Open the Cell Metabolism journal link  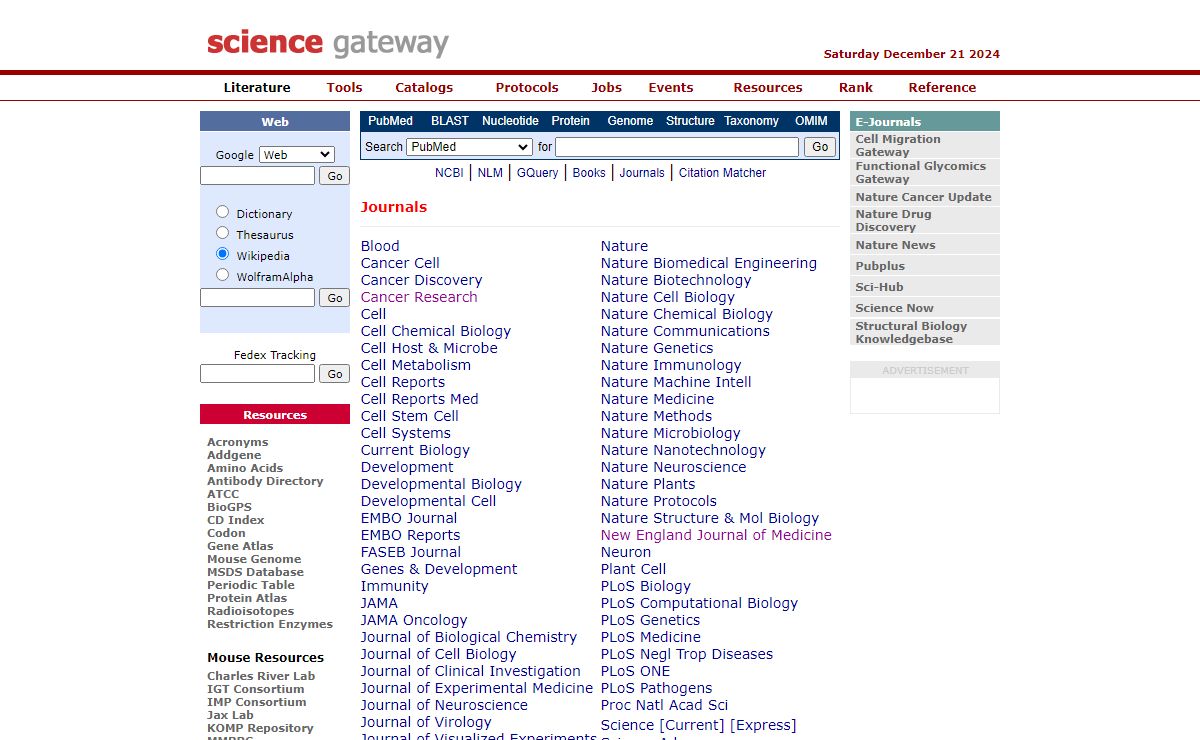[x=416, y=365]
